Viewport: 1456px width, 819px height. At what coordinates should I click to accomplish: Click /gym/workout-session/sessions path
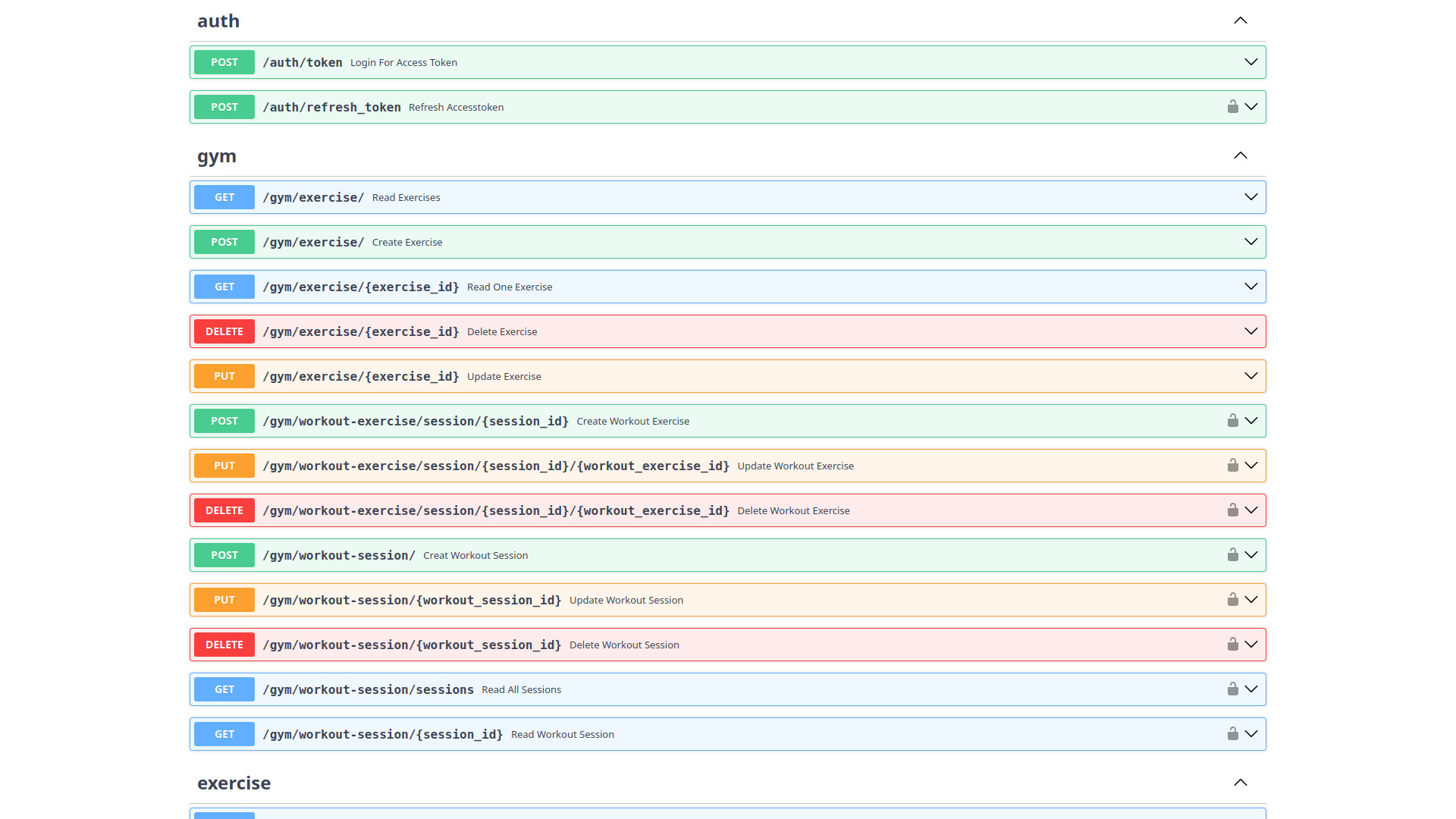369,690
